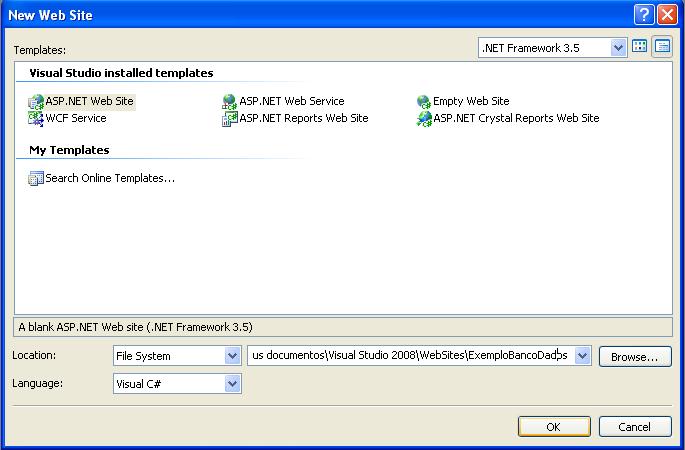Image resolution: width=685 pixels, height=450 pixels.
Task: Switch to large icons view
Action: (640, 47)
